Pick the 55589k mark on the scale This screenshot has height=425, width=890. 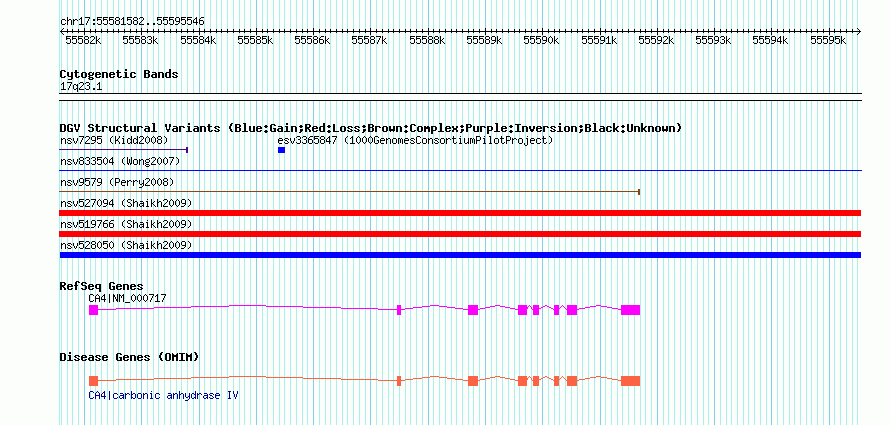484,40
